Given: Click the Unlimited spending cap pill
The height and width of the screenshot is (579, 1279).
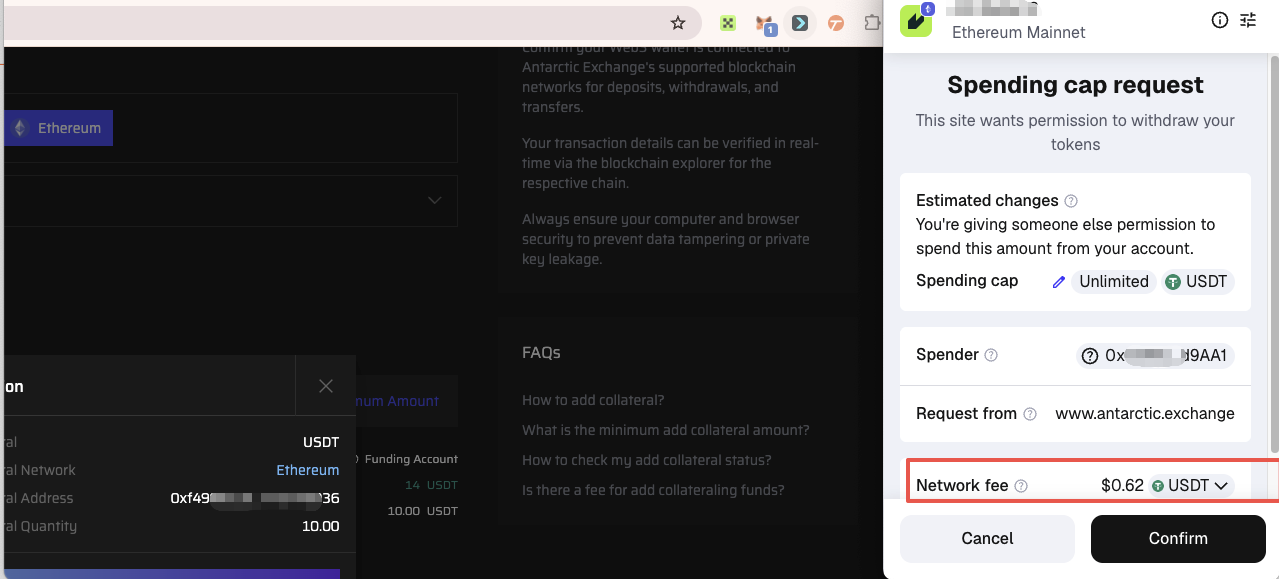Looking at the screenshot, I should point(1114,282).
